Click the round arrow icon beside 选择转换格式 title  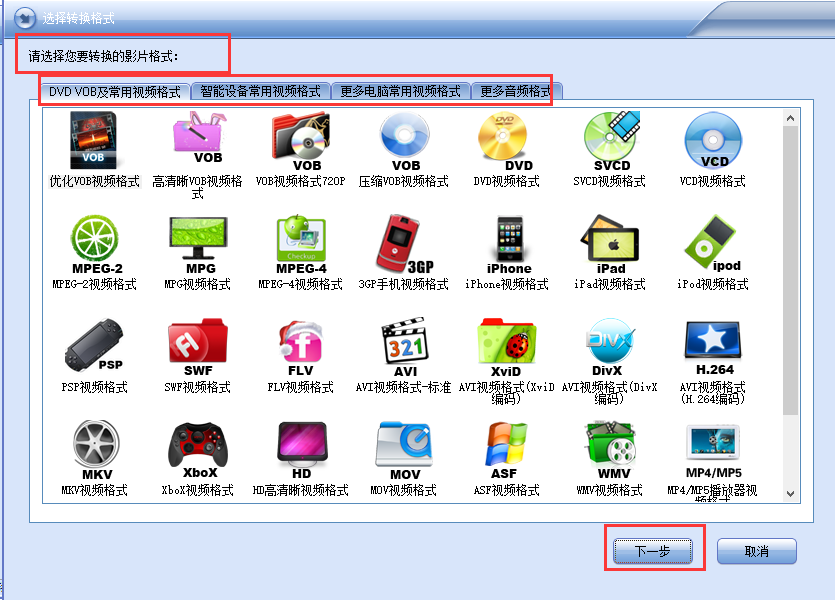[x=24, y=18]
